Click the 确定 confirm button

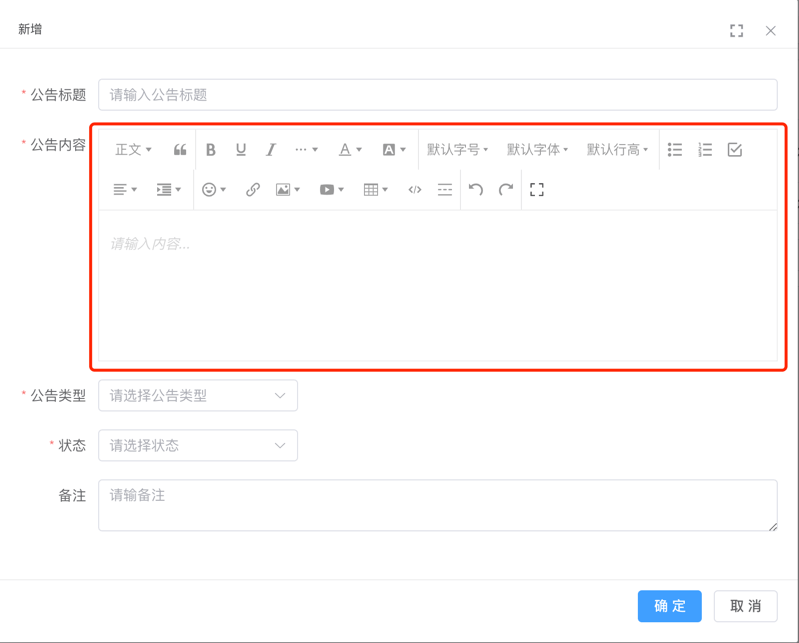pos(669,606)
